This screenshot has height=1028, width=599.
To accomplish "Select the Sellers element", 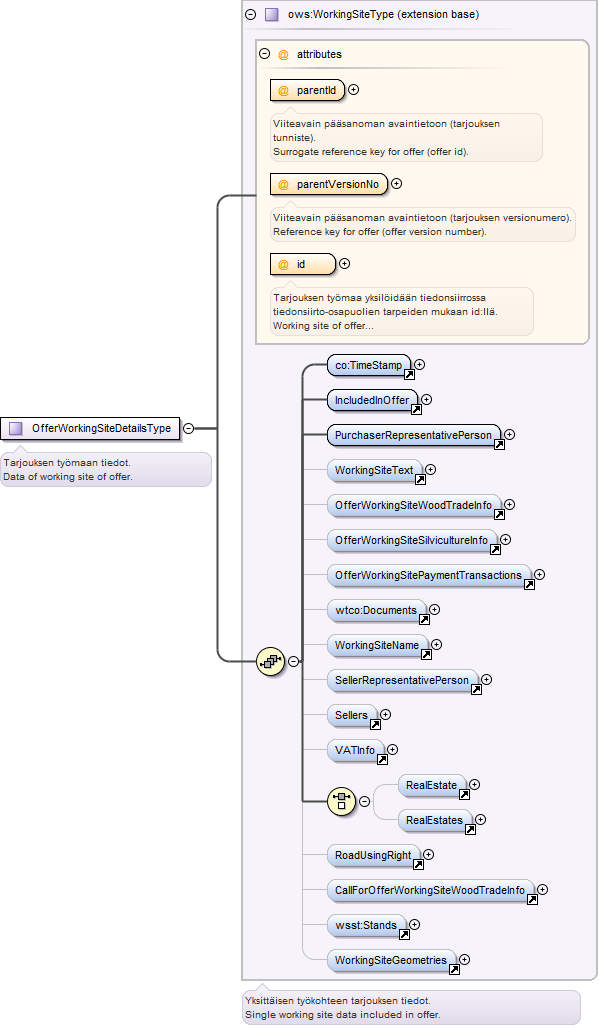I will point(352,715).
